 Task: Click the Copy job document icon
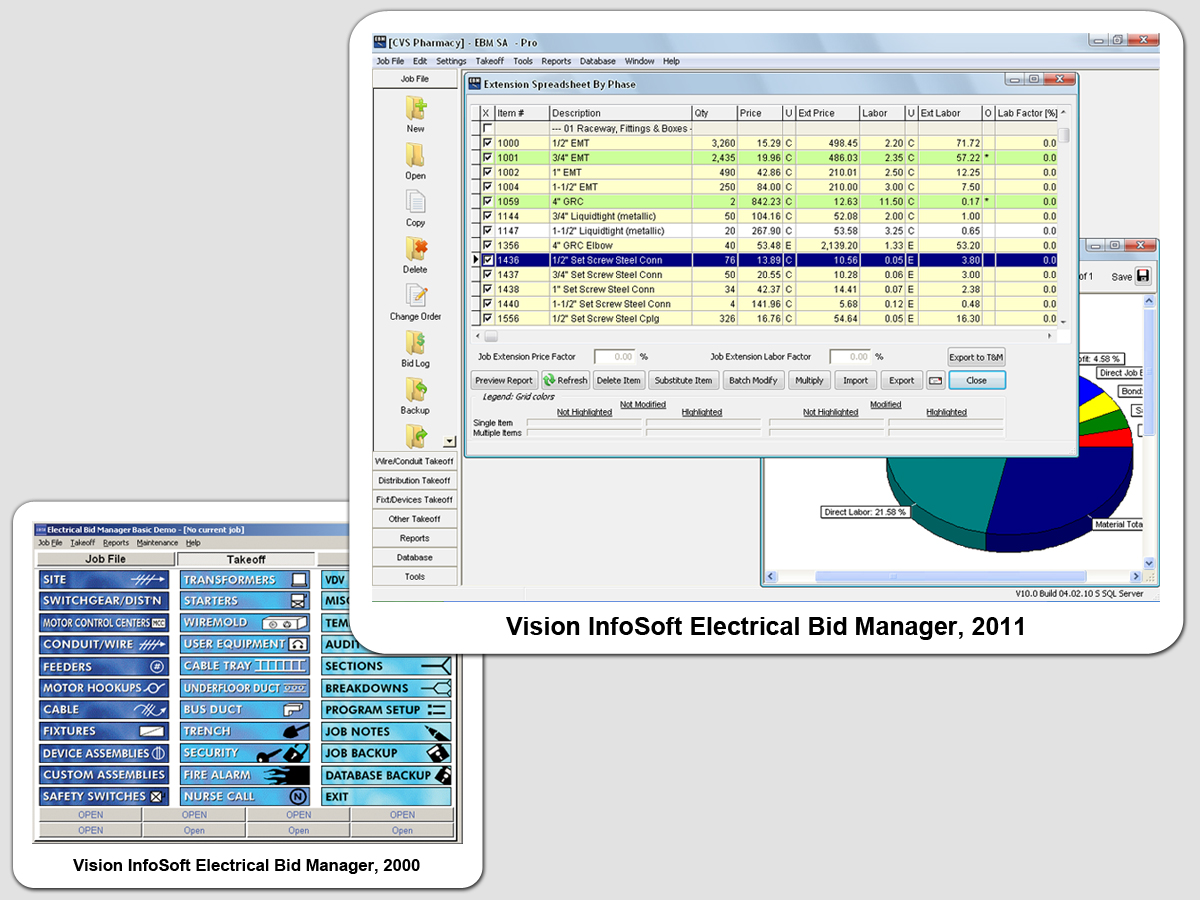pyautogui.click(x=415, y=202)
